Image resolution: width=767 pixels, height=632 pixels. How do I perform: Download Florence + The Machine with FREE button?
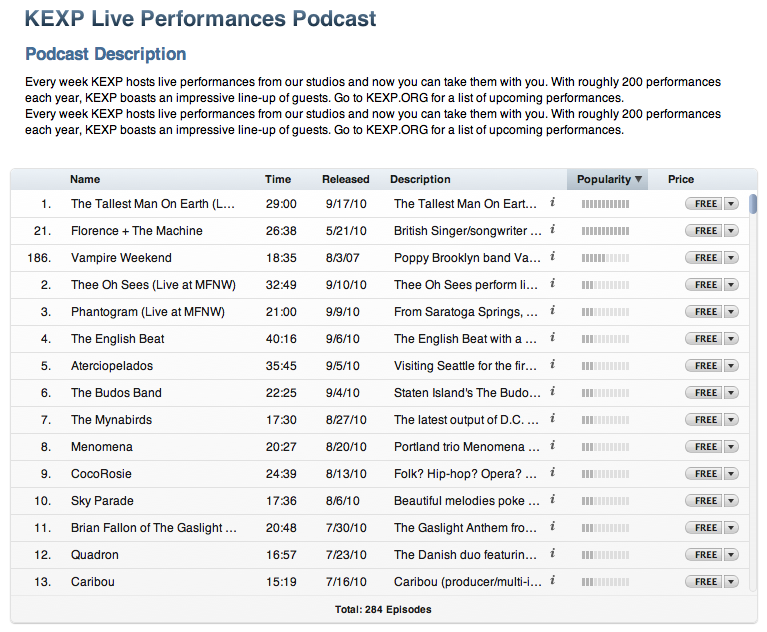(x=704, y=231)
